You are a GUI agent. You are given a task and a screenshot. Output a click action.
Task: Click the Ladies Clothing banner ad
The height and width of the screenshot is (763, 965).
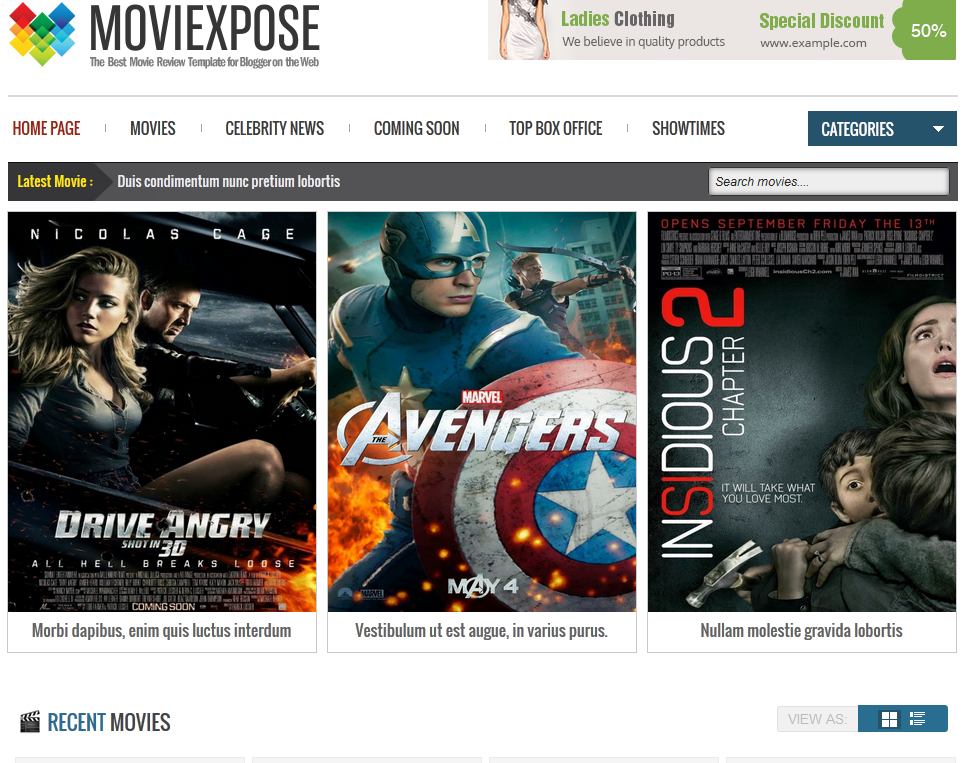(x=722, y=30)
